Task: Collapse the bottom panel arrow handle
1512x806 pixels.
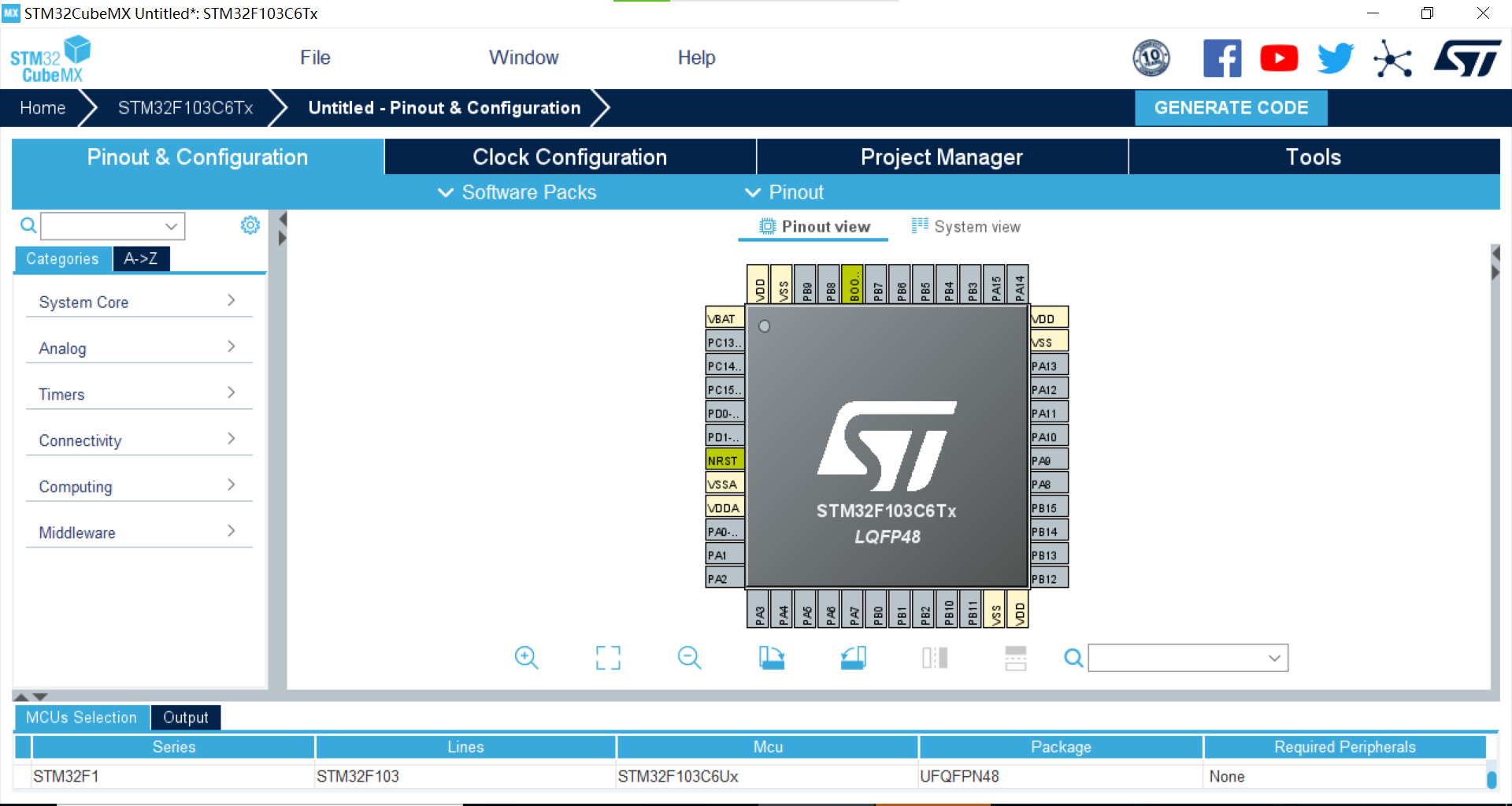Action: [x=40, y=696]
